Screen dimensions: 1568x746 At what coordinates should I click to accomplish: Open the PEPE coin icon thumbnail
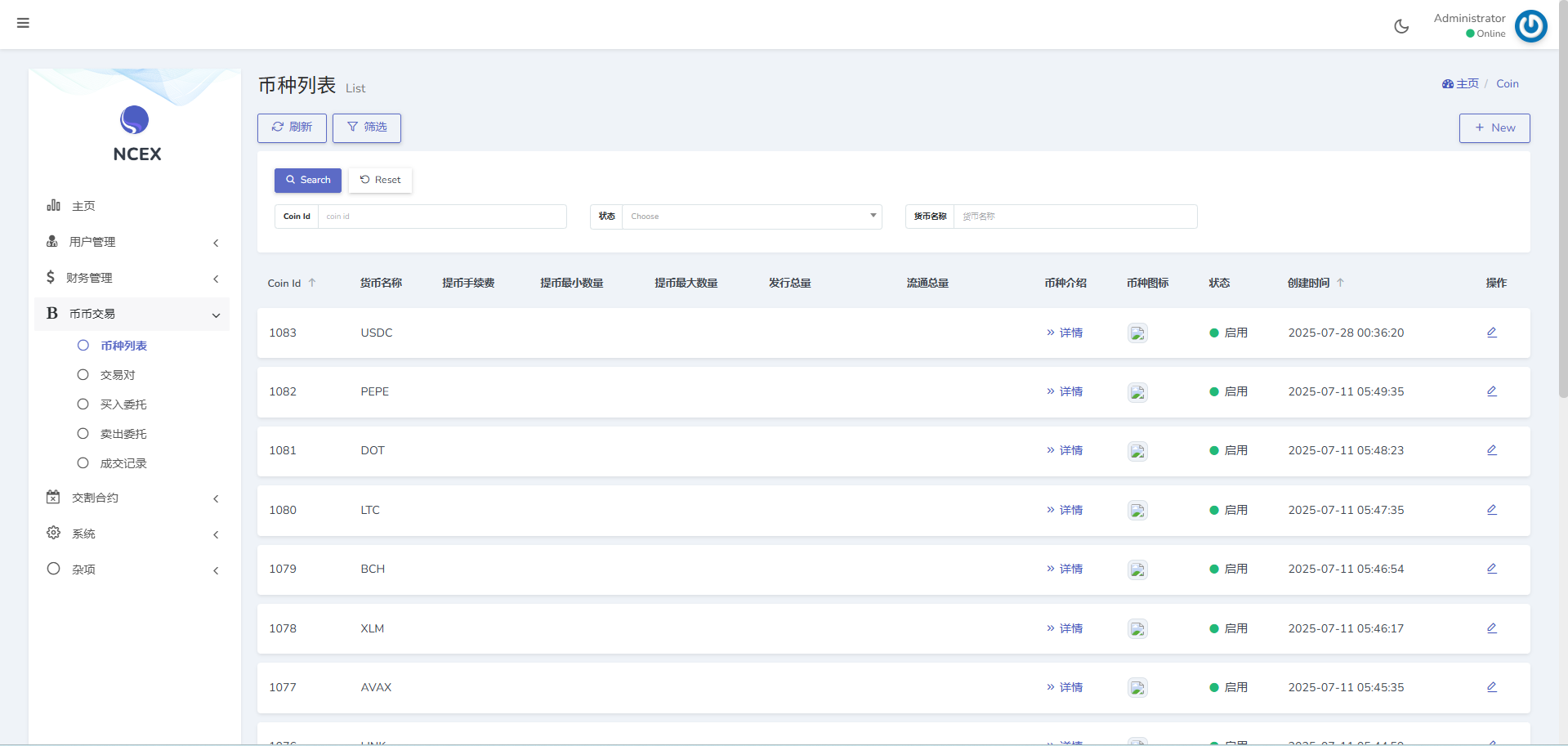click(x=1137, y=392)
